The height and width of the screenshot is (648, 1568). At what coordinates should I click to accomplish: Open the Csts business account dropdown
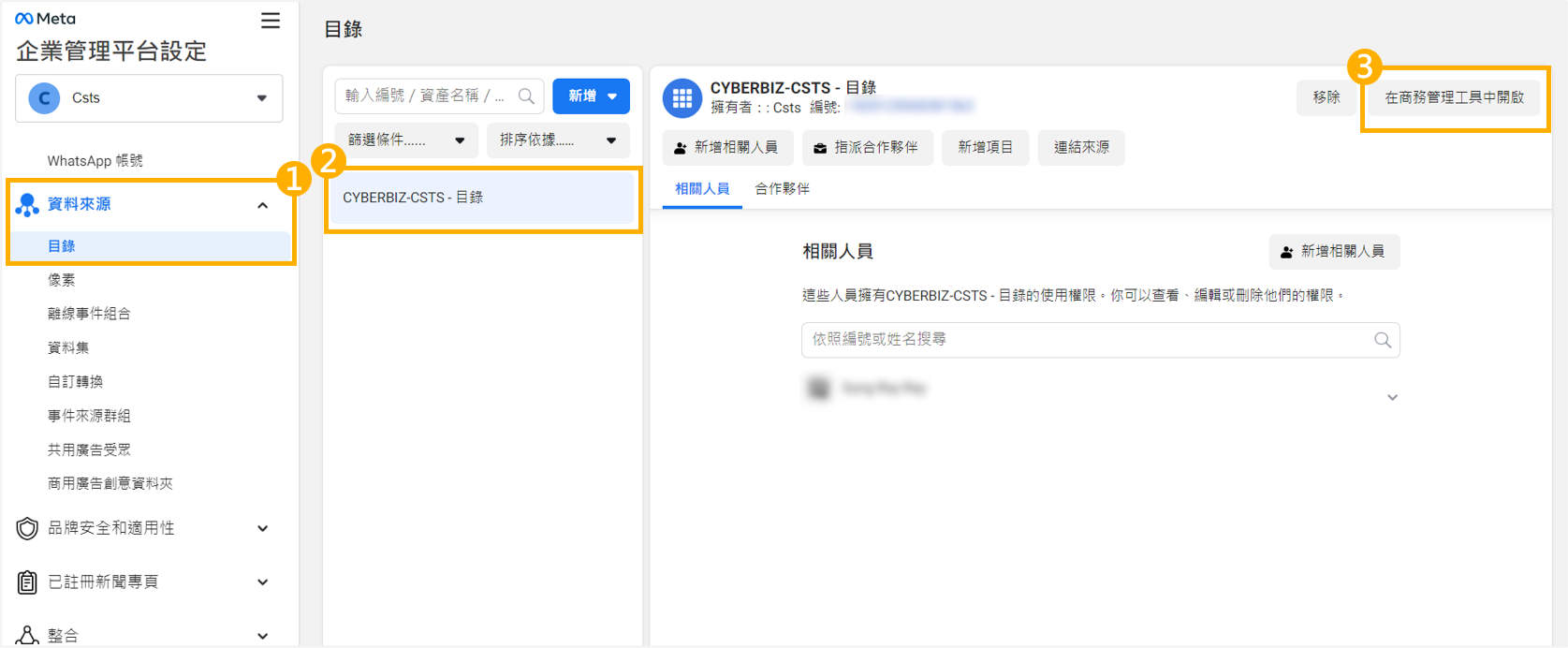click(149, 98)
